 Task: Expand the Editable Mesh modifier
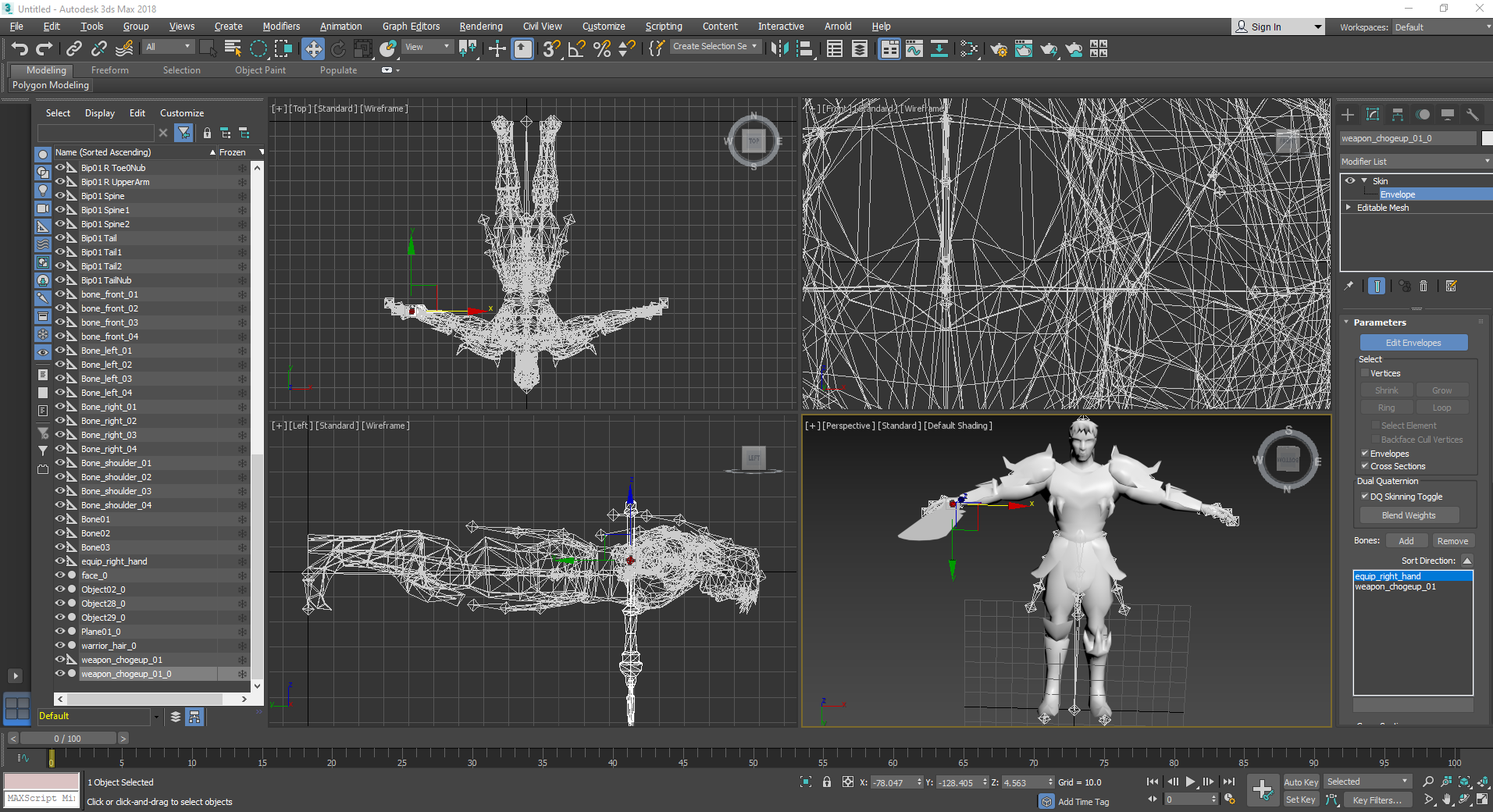tap(1349, 208)
